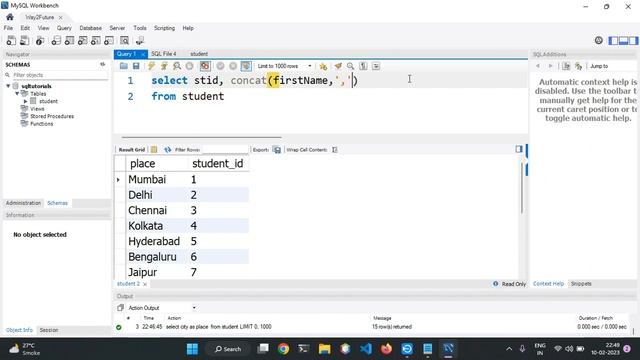640x360 pixels.
Task: Open the Query menu
Action: pyautogui.click(x=64, y=28)
